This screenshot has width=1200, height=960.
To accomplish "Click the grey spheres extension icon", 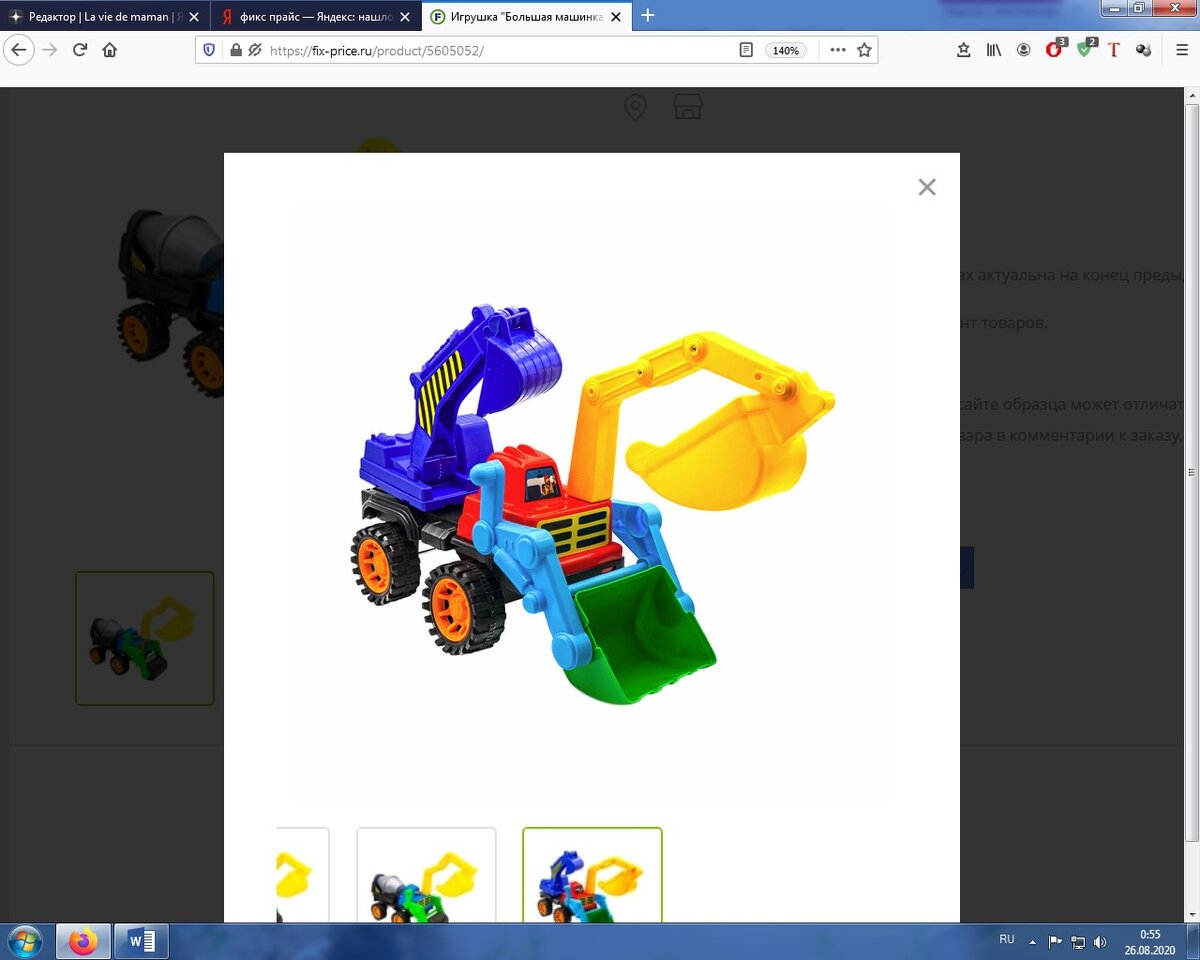I will tap(1144, 50).
